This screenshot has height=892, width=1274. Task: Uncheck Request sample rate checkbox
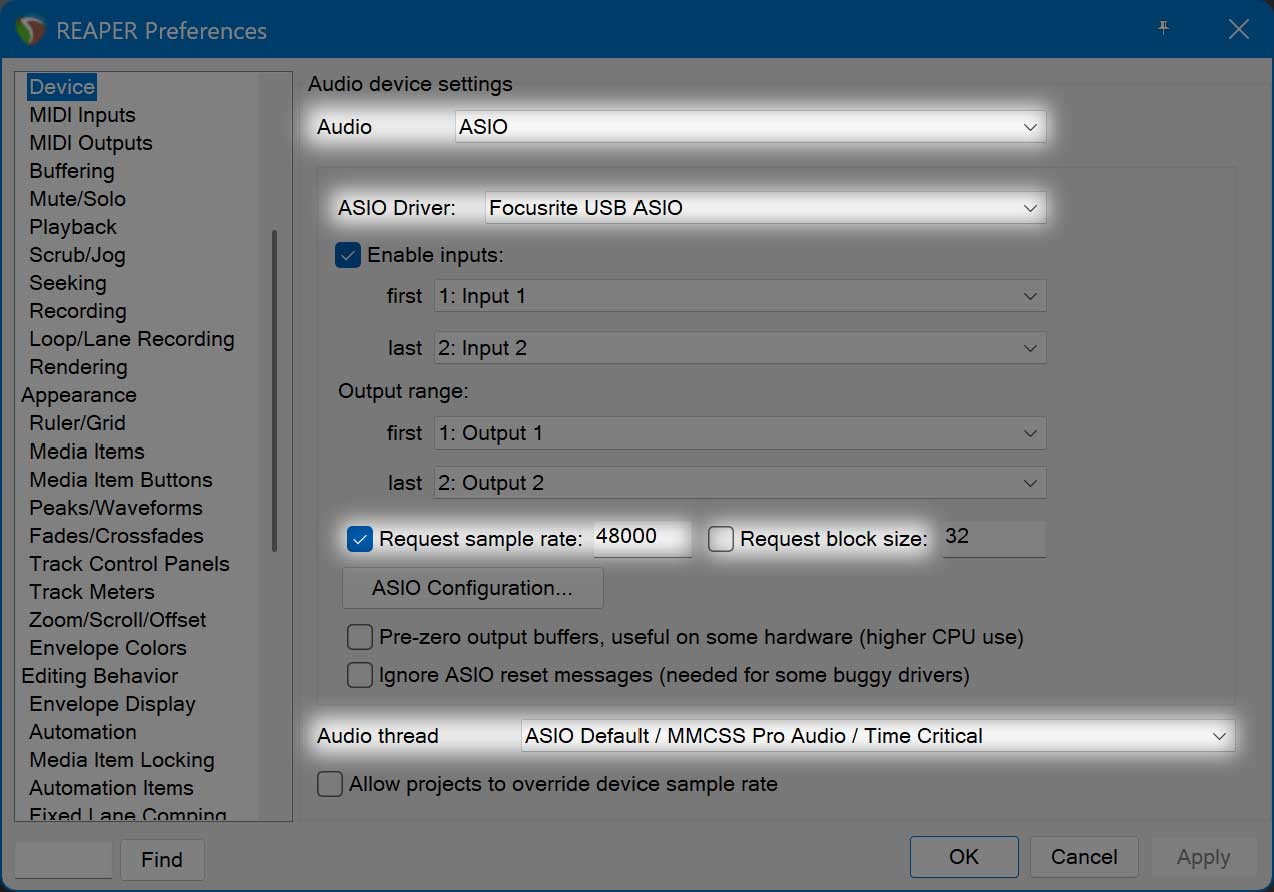point(359,539)
